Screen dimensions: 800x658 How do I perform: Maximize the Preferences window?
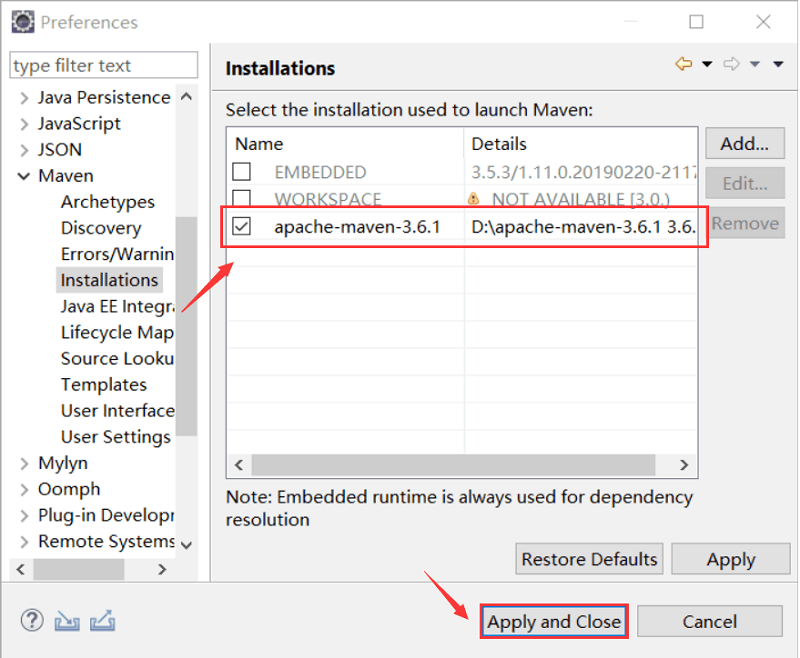[x=696, y=22]
